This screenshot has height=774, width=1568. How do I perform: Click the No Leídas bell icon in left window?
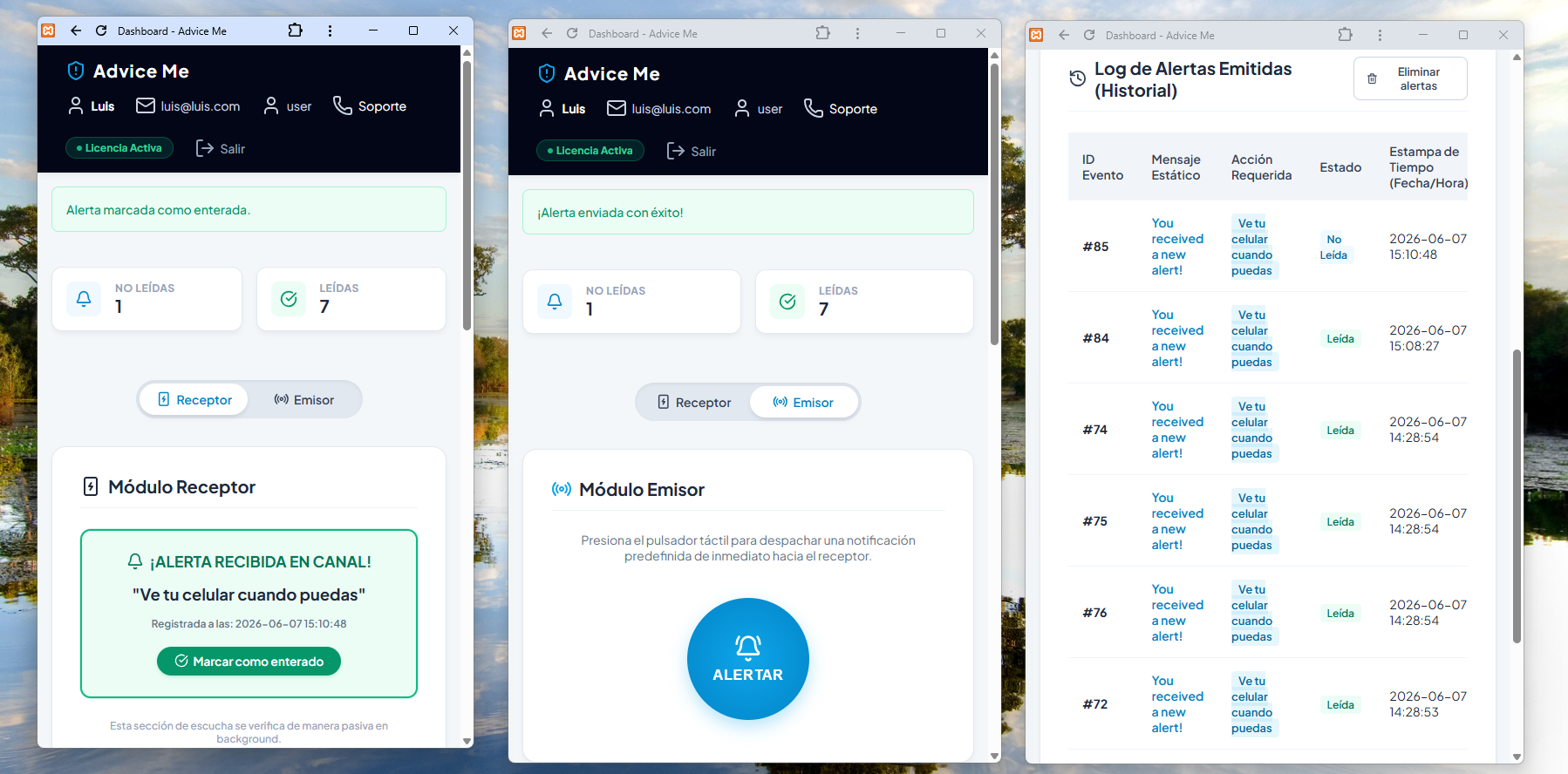(x=84, y=299)
